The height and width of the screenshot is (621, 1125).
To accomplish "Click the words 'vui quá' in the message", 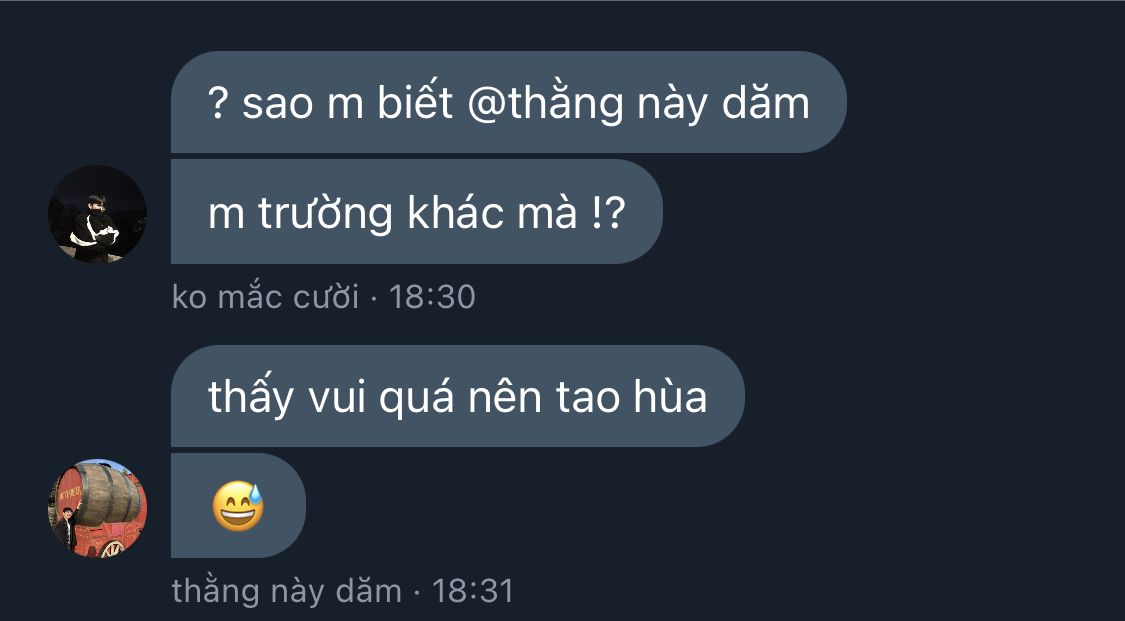I will 381,398.
